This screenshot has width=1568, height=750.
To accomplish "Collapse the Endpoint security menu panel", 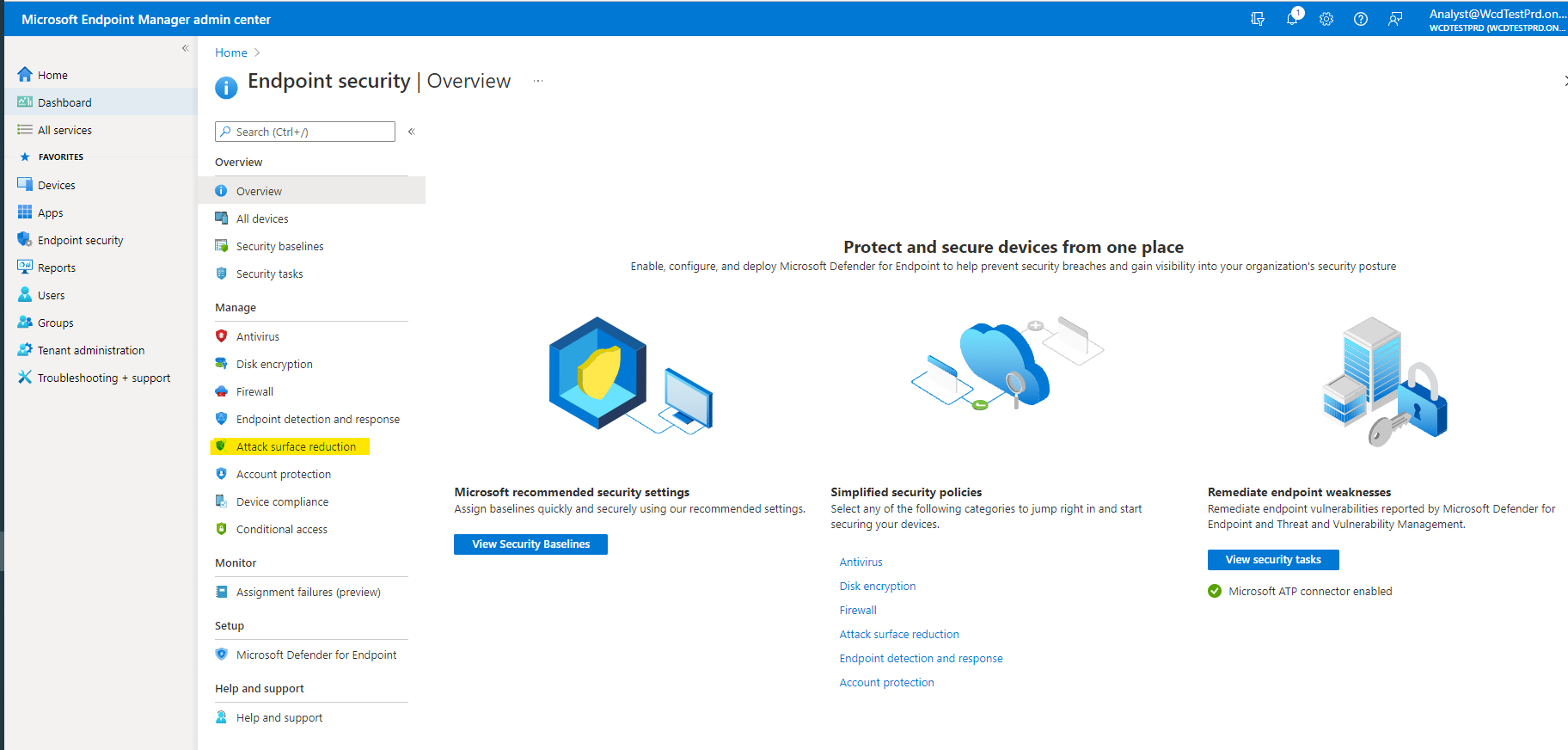I will 412,132.
